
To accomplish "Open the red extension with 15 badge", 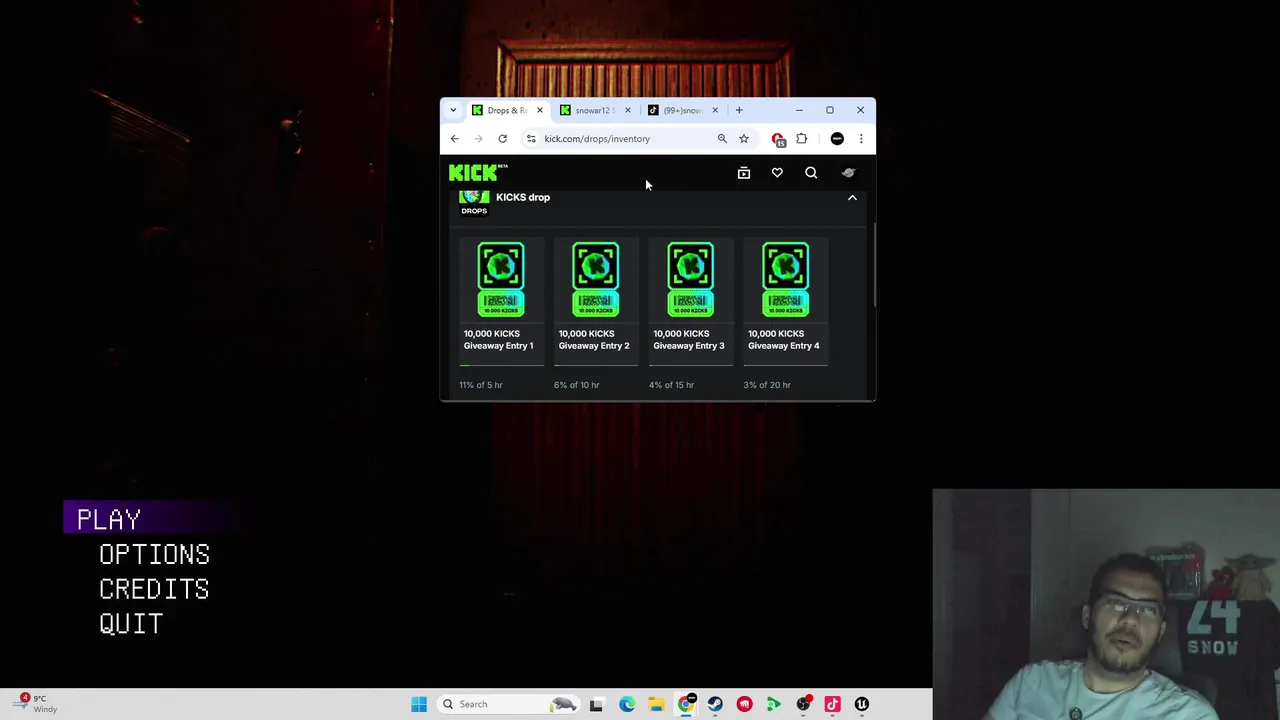I will coord(779,139).
